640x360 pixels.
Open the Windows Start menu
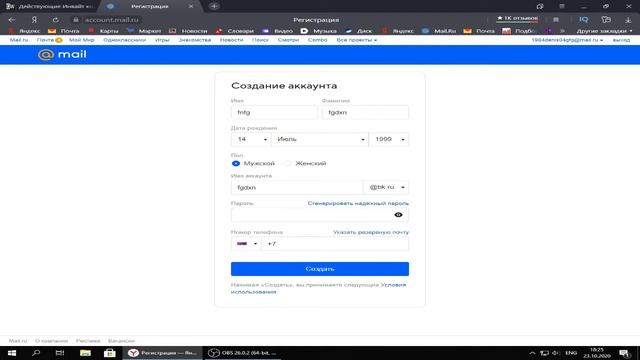click(12, 353)
